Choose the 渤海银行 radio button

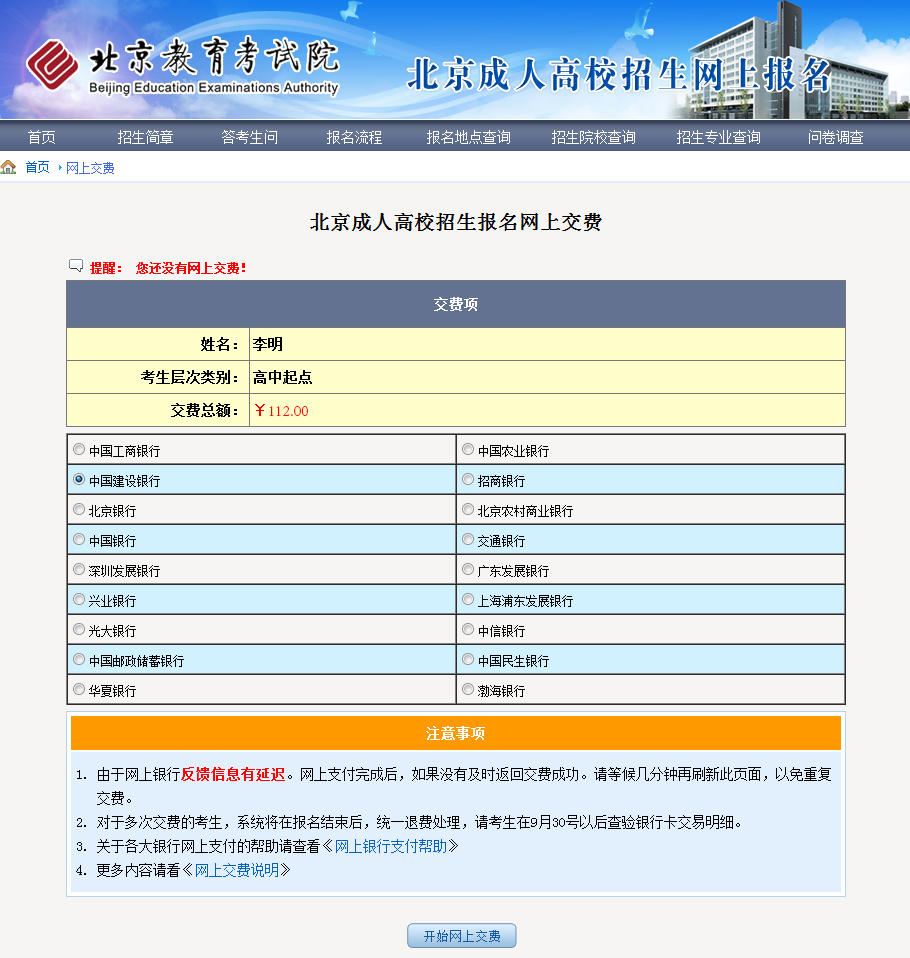click(468, 689)
